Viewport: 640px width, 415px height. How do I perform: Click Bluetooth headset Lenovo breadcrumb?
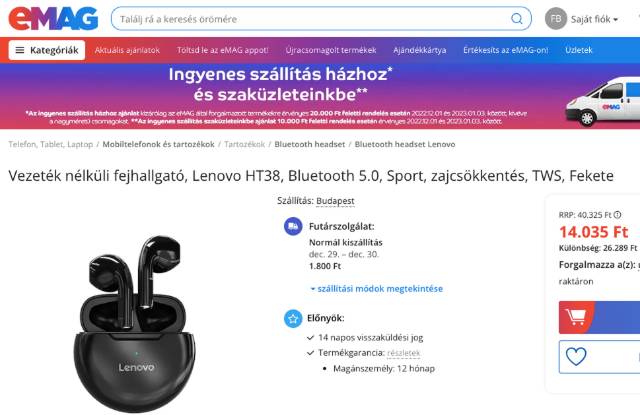pyautogui.click(x=405, y=144)
